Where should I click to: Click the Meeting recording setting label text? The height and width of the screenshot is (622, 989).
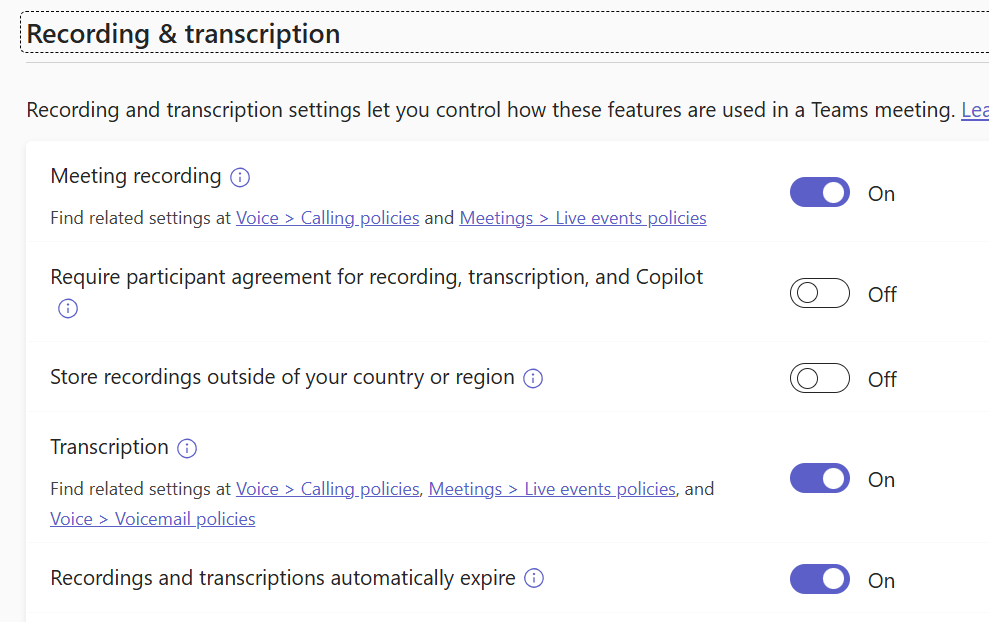[x=136, y=177]
